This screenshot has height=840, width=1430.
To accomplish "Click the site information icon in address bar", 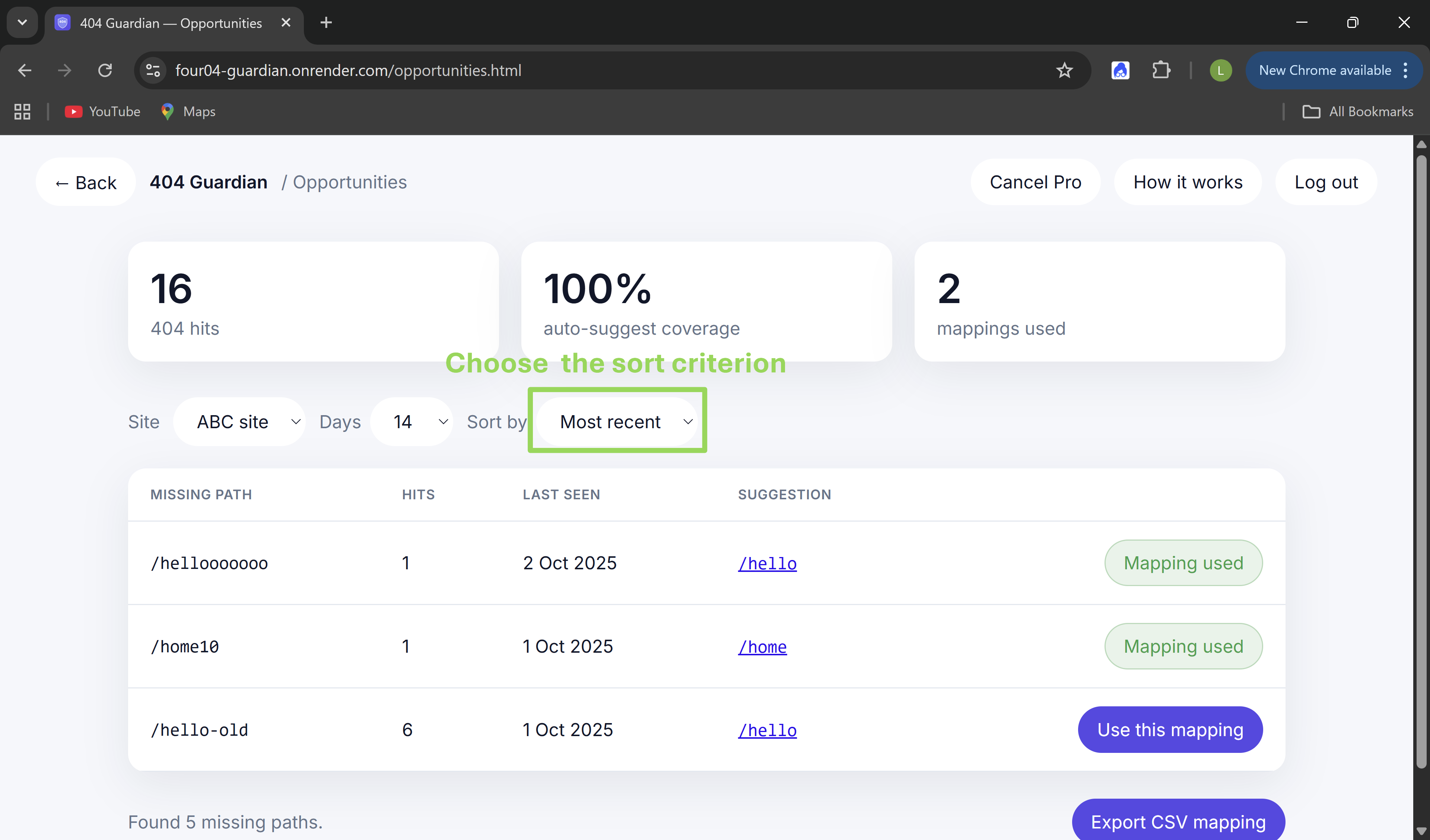I will [153, 70].
